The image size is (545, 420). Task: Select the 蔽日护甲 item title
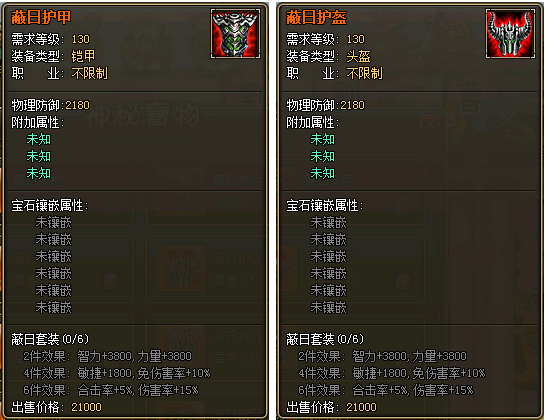tap(41, 17)
